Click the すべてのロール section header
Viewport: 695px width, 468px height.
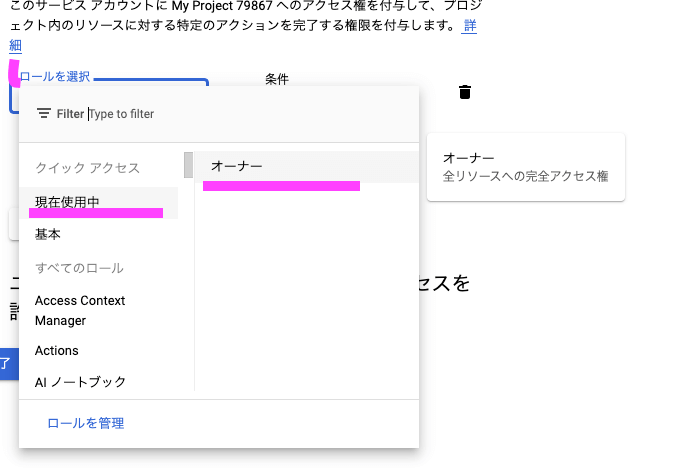click(x=80, y=268)
